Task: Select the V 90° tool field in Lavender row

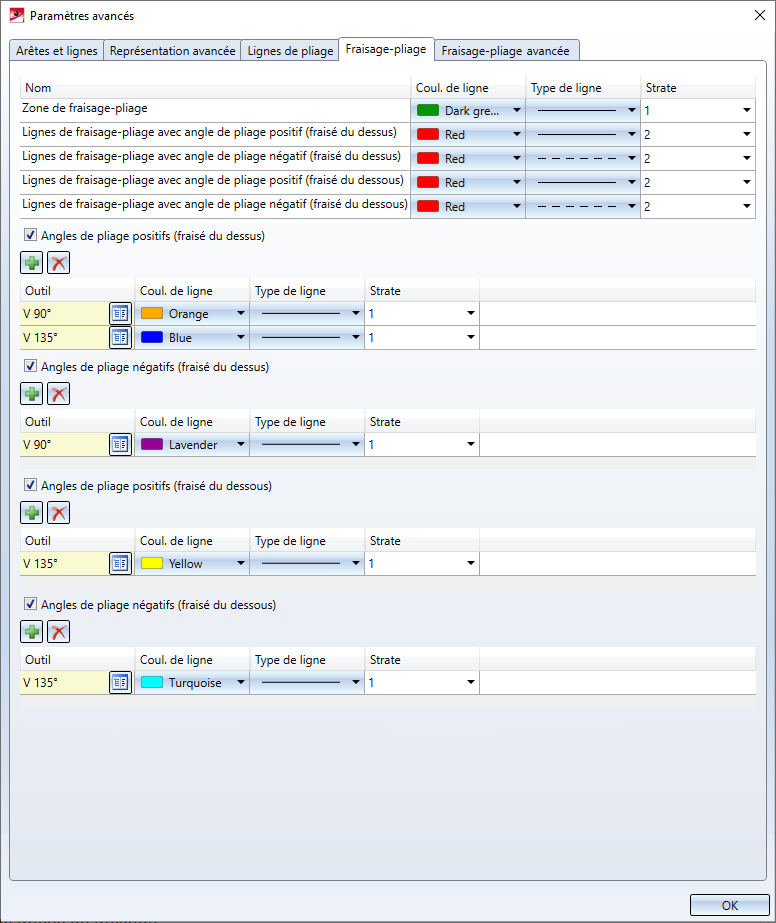Action: [x=63, y=444]
